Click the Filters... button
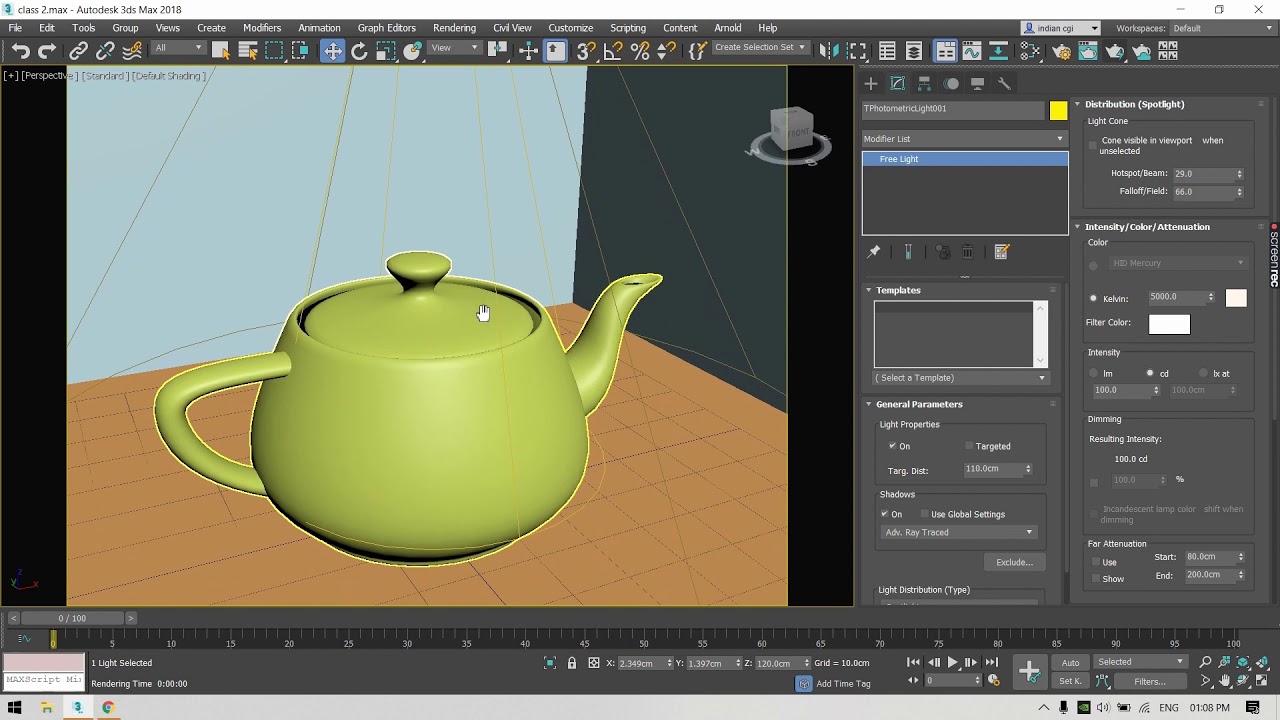1280x720 pixels. click(x=1149, y=681)
